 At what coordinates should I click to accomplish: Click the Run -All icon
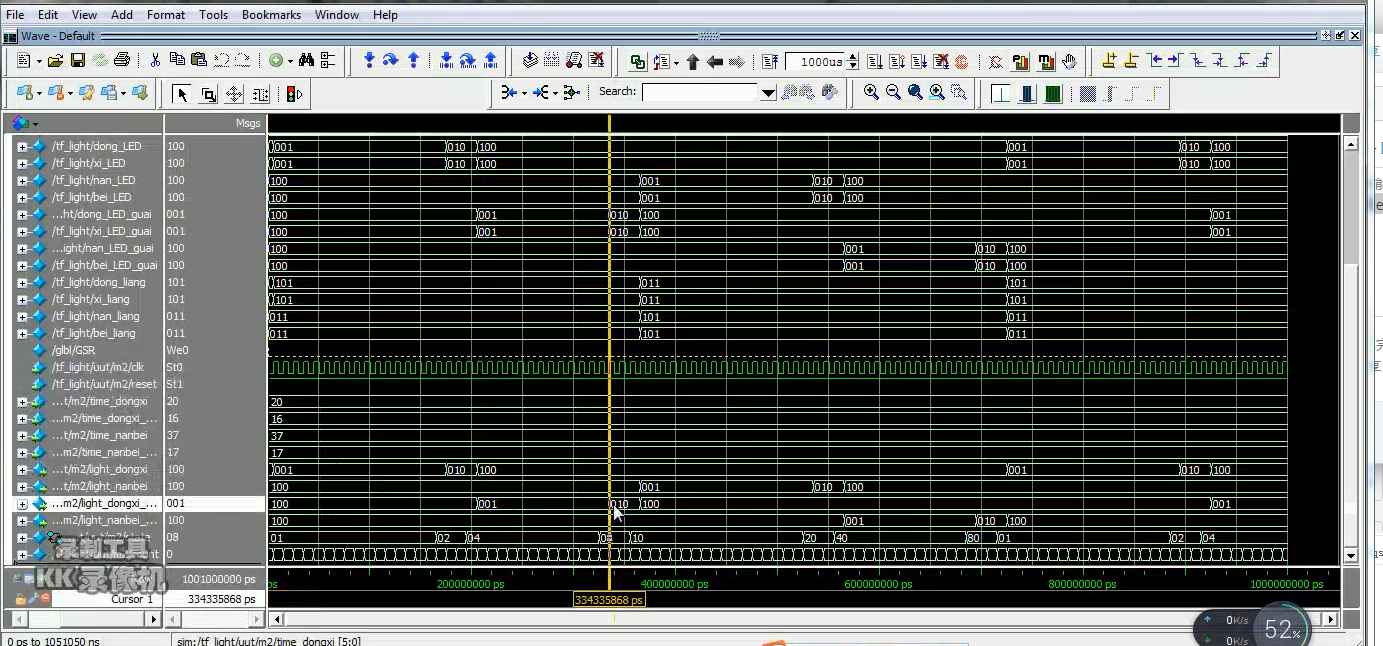coord(919,62)
